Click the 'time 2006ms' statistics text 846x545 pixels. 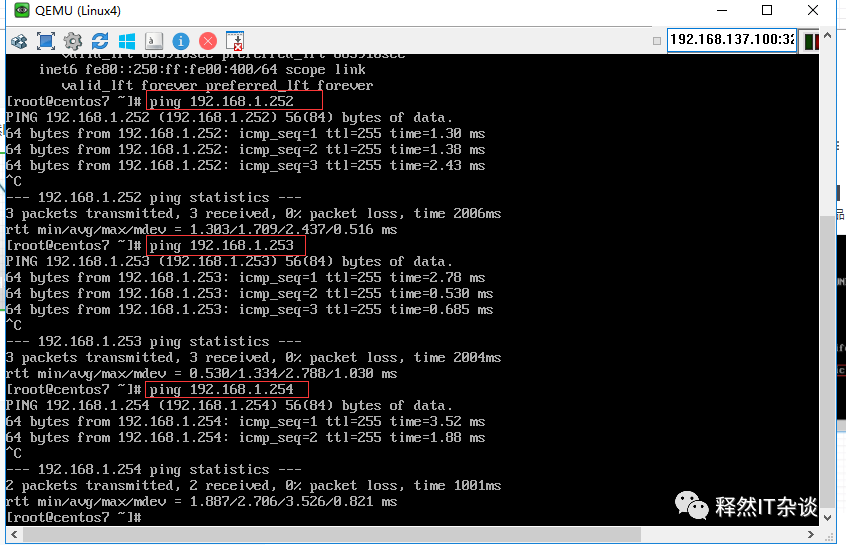[458, 213]
